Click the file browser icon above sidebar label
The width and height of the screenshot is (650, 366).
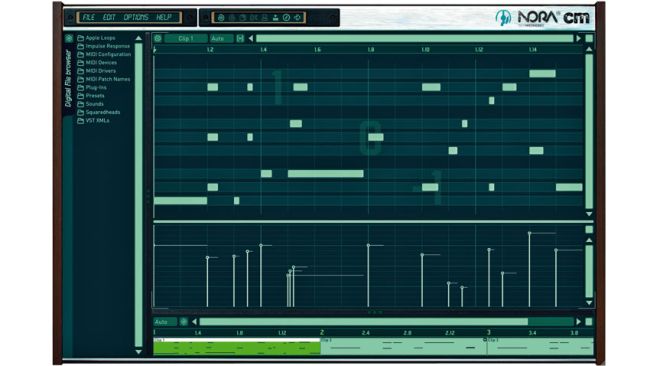point(69,39)
